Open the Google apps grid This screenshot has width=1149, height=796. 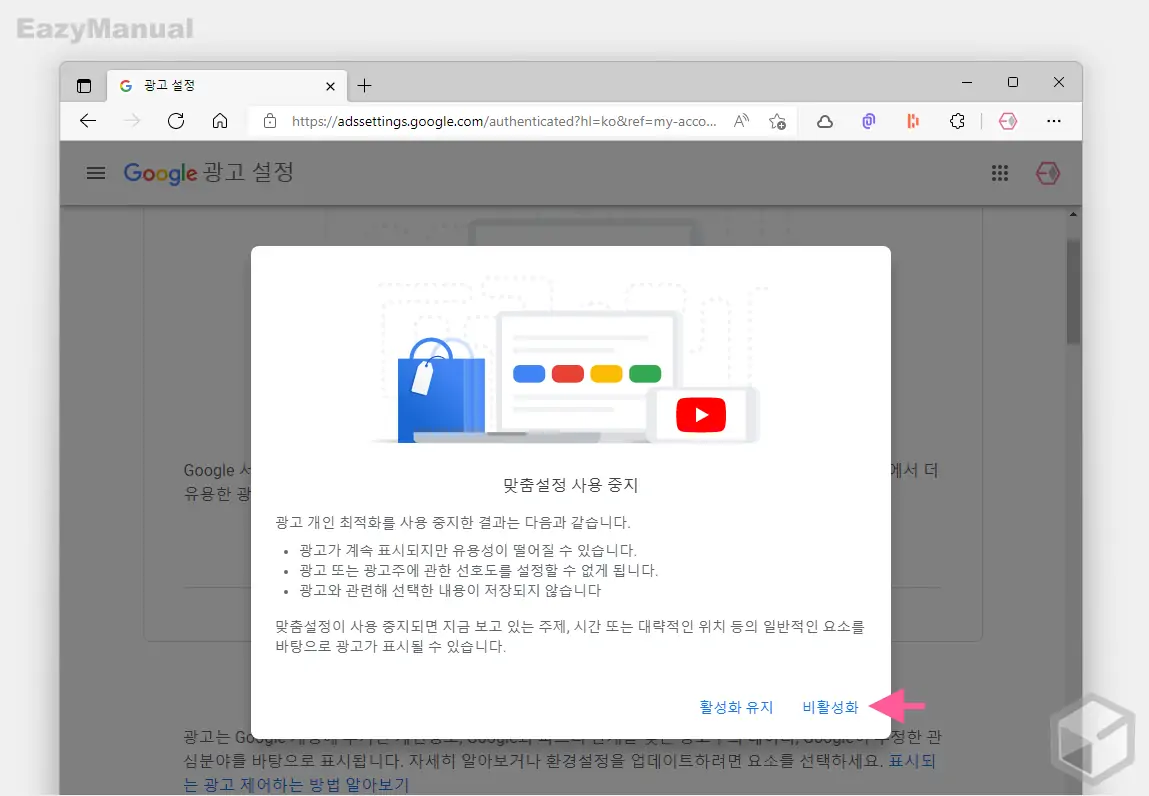1000,173
